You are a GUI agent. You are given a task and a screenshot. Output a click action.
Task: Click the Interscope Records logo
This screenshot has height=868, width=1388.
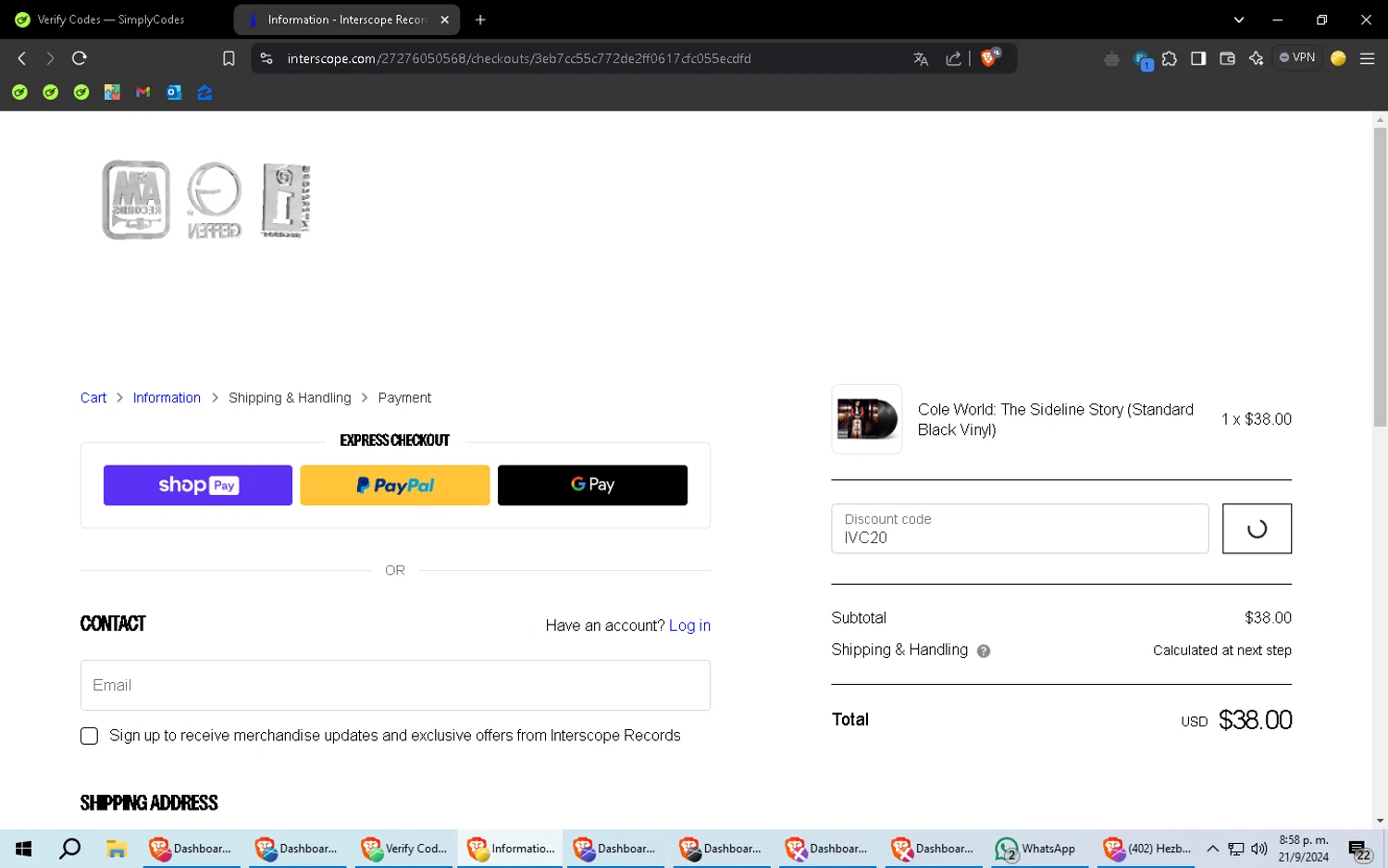coord(207,200)
